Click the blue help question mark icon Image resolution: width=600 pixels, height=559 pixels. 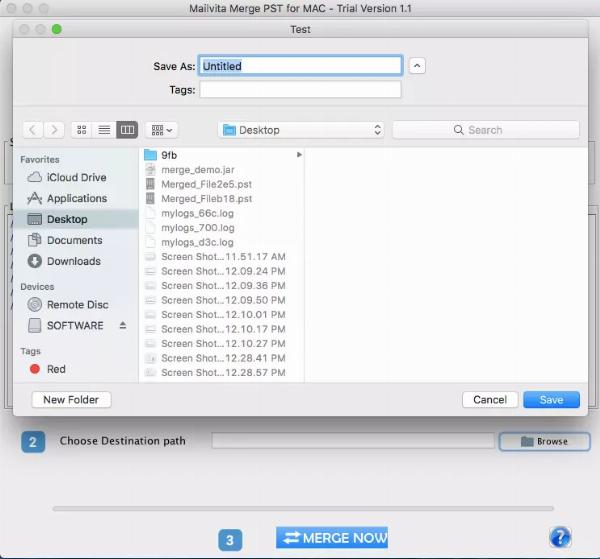[x=560, y=537]
